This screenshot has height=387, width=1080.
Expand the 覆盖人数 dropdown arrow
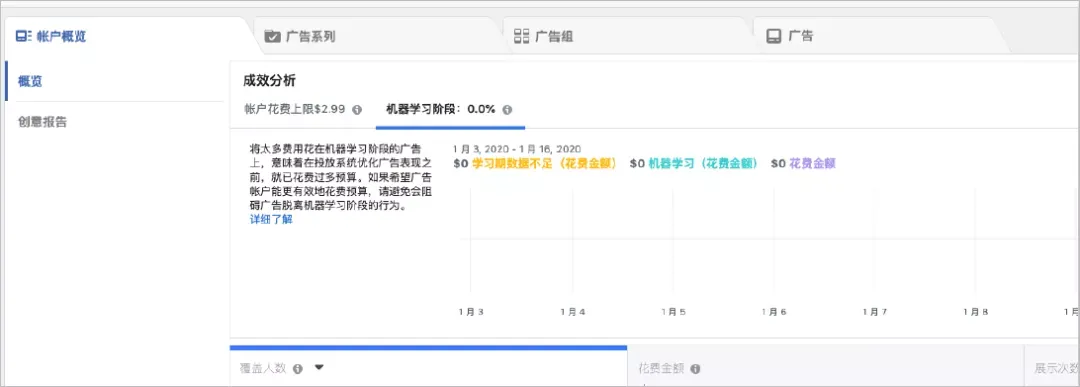319,368
